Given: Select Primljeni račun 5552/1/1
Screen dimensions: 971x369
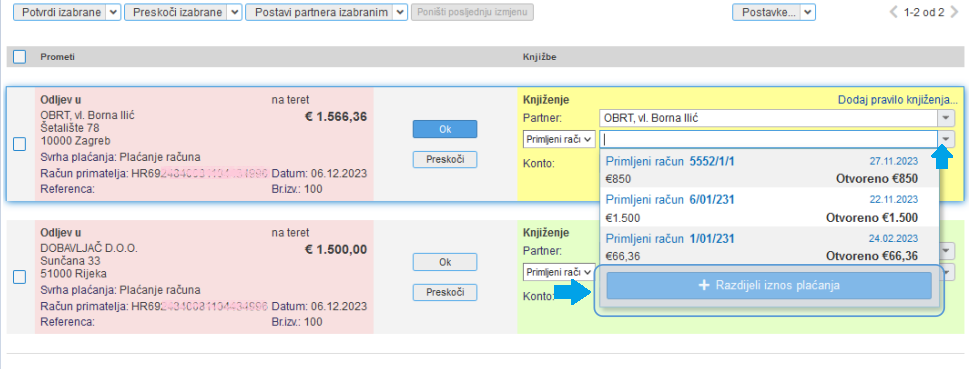Looking at the screenshot, I should [769, 170].
